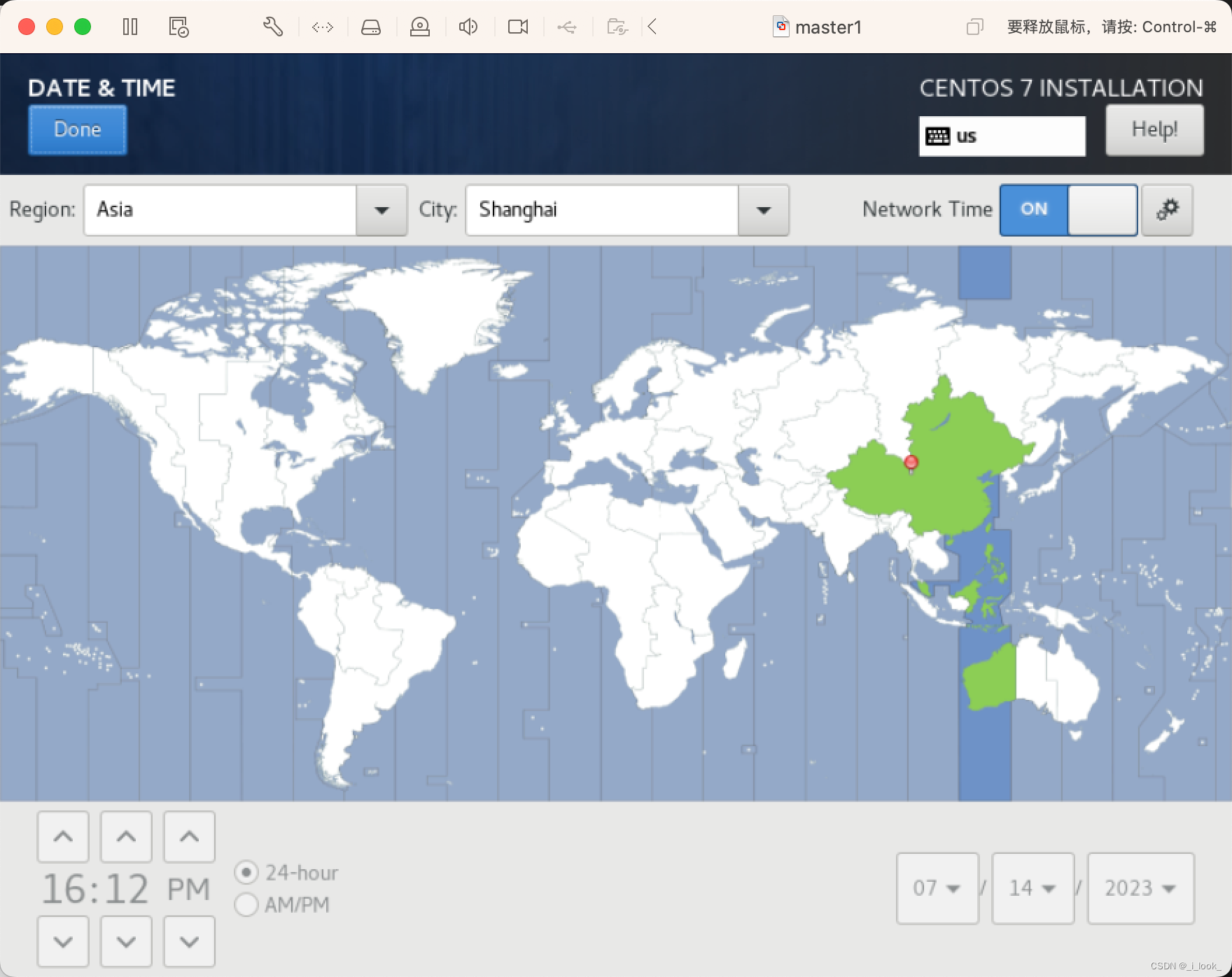Click the keyboard layout us indicator
Viewport: 1232px width, 977px height.
tap(1002, 136)
